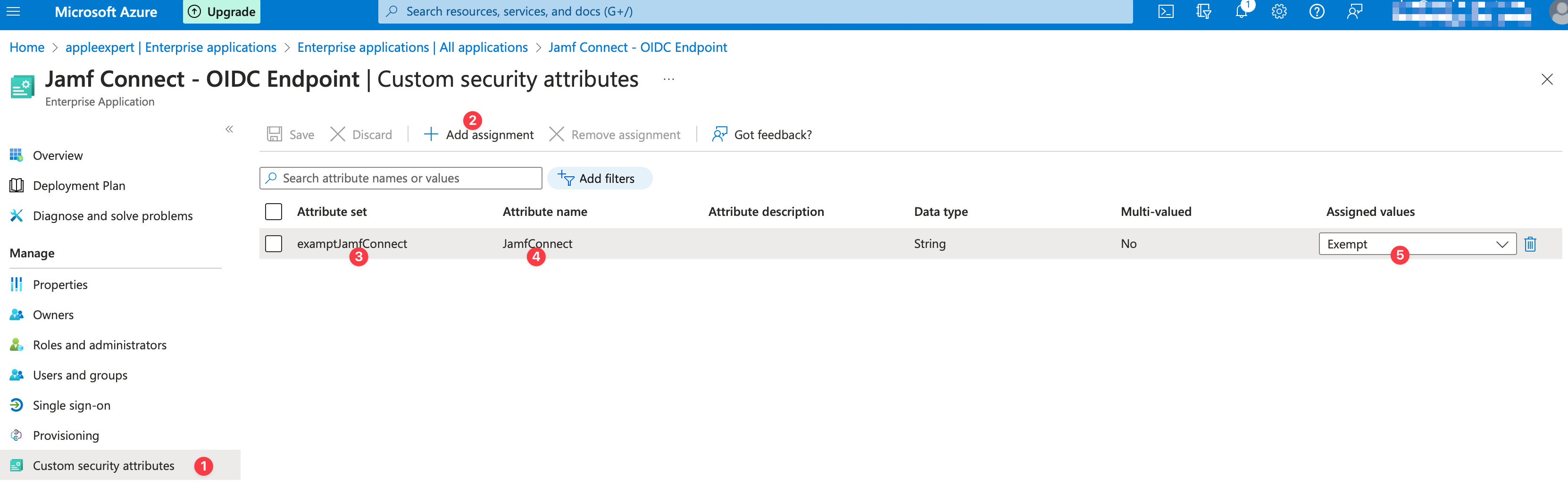Open the portal hamburger menu
Screen dimensions: 1568x494
click(x=13, y=12)
